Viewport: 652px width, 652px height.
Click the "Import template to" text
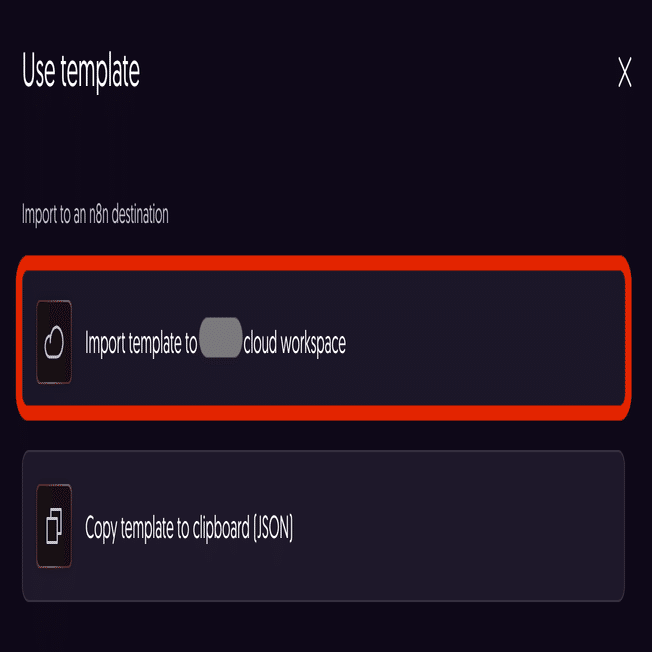click(141, 344)
